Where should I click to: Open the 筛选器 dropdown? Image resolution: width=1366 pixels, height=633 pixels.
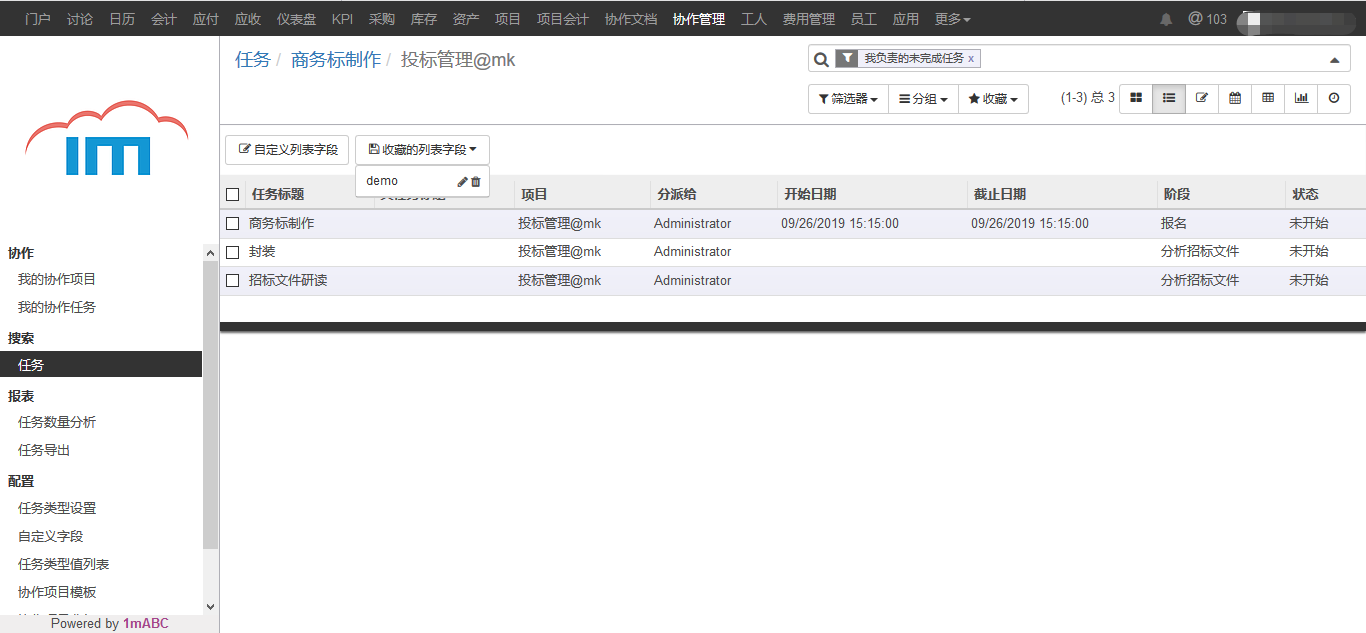point(848,99)
